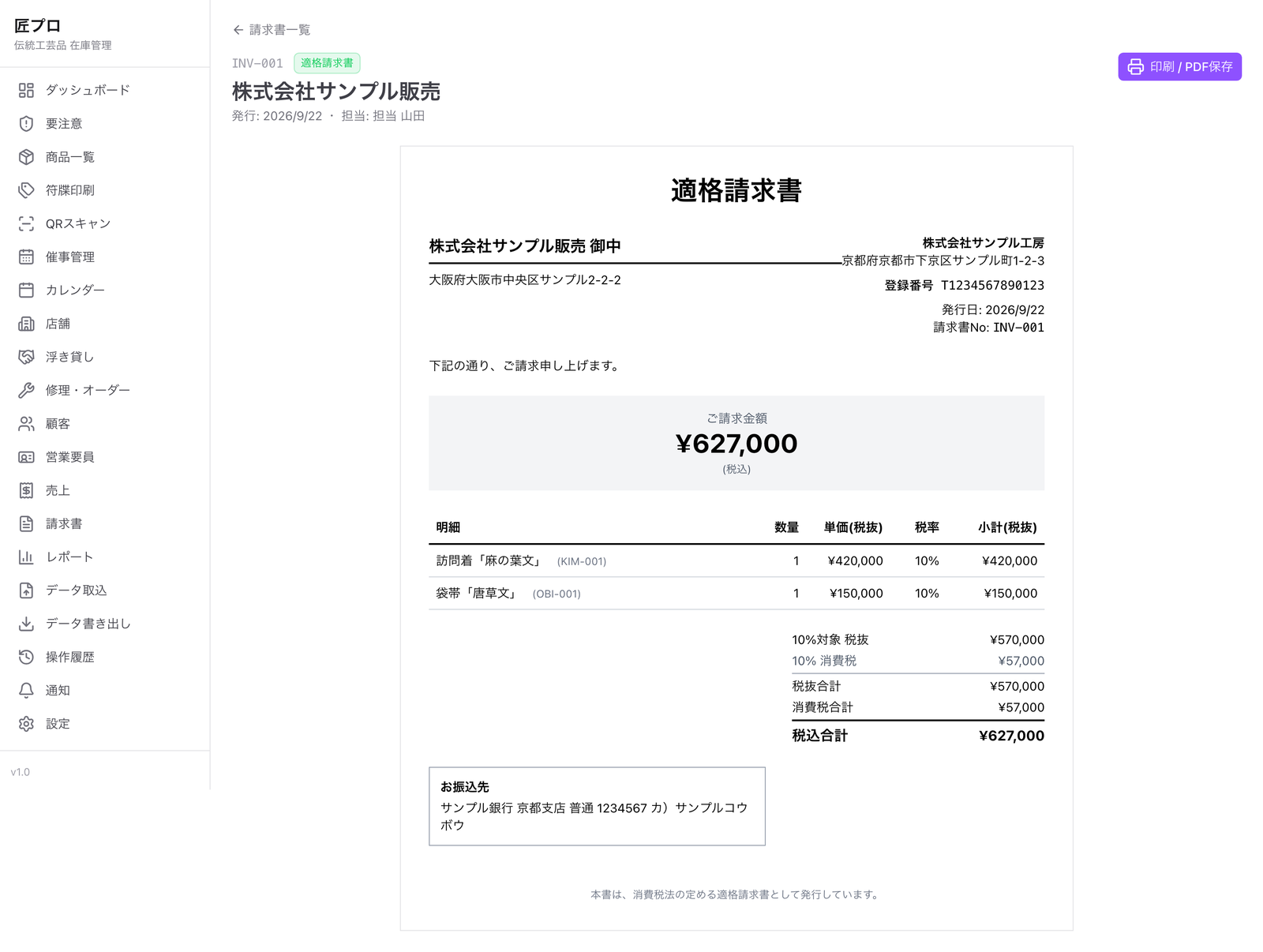Image resolution: width=1263 pixels, height=952 pixels.
Task: Click the 顧客 users icon
Action: click(x=26, y=424)
